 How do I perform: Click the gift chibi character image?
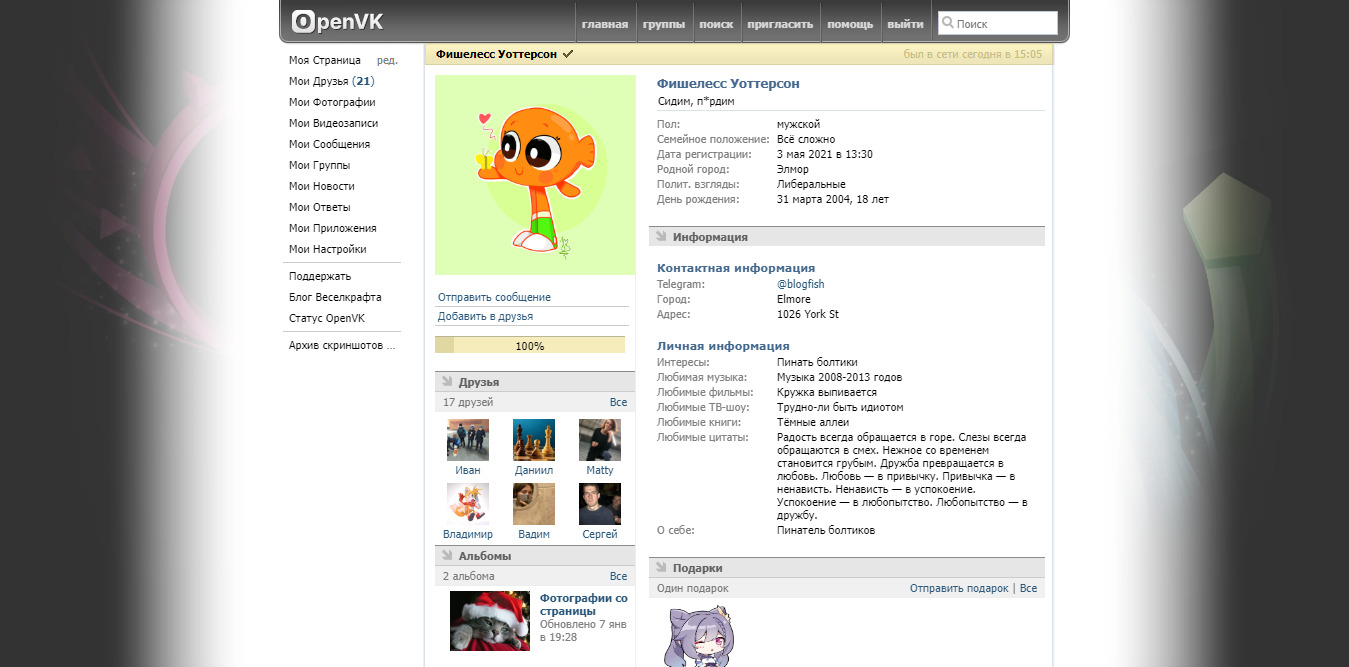pyautogui.click(x=697, y=636)
